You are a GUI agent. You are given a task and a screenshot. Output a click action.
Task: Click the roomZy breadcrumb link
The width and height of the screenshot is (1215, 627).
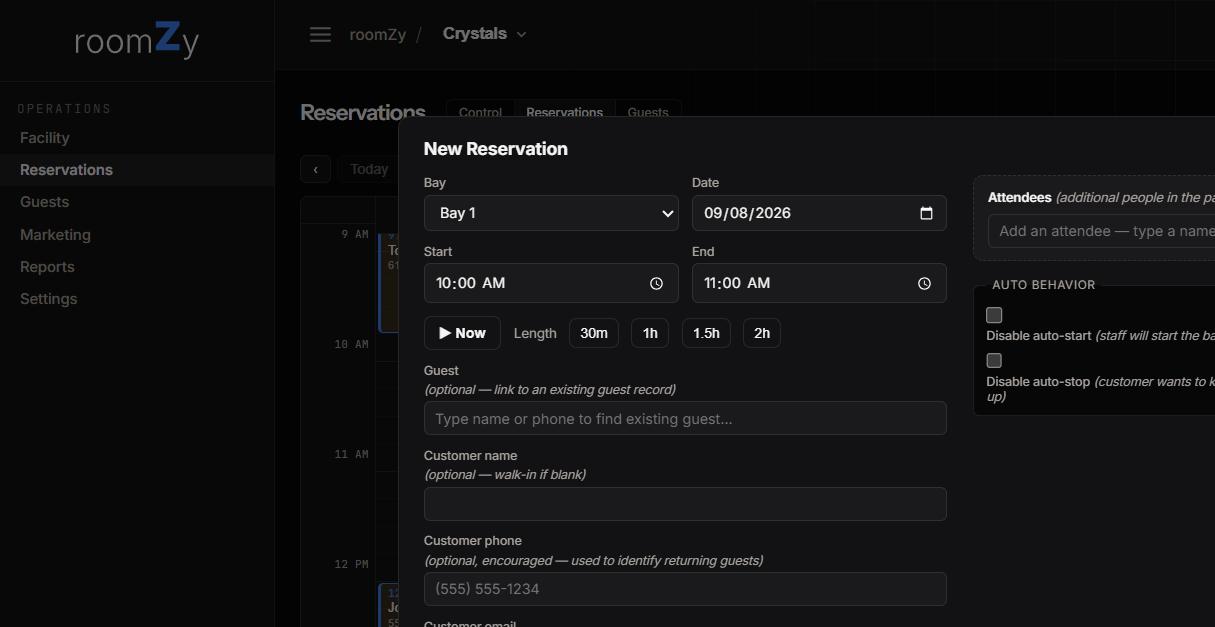point(377,34)
